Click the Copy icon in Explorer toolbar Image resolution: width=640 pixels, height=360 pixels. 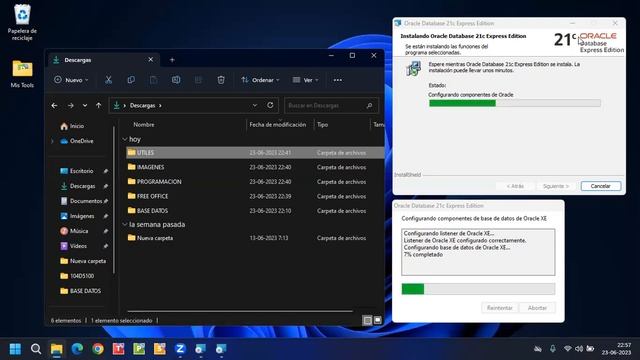coord(131,80)
